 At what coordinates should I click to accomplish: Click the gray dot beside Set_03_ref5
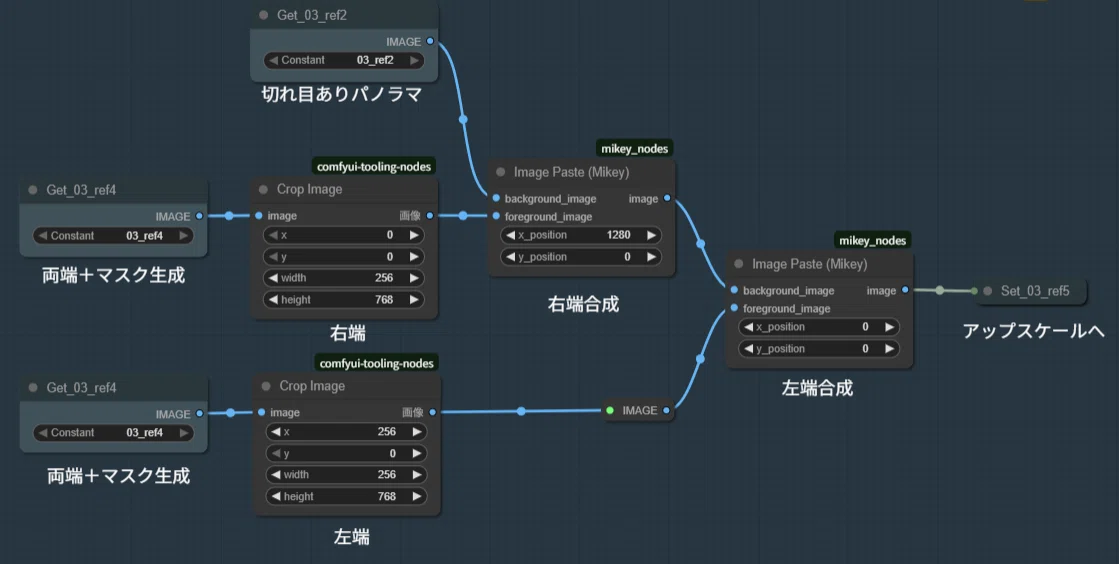pyautogui.click(x=988, y=291)
